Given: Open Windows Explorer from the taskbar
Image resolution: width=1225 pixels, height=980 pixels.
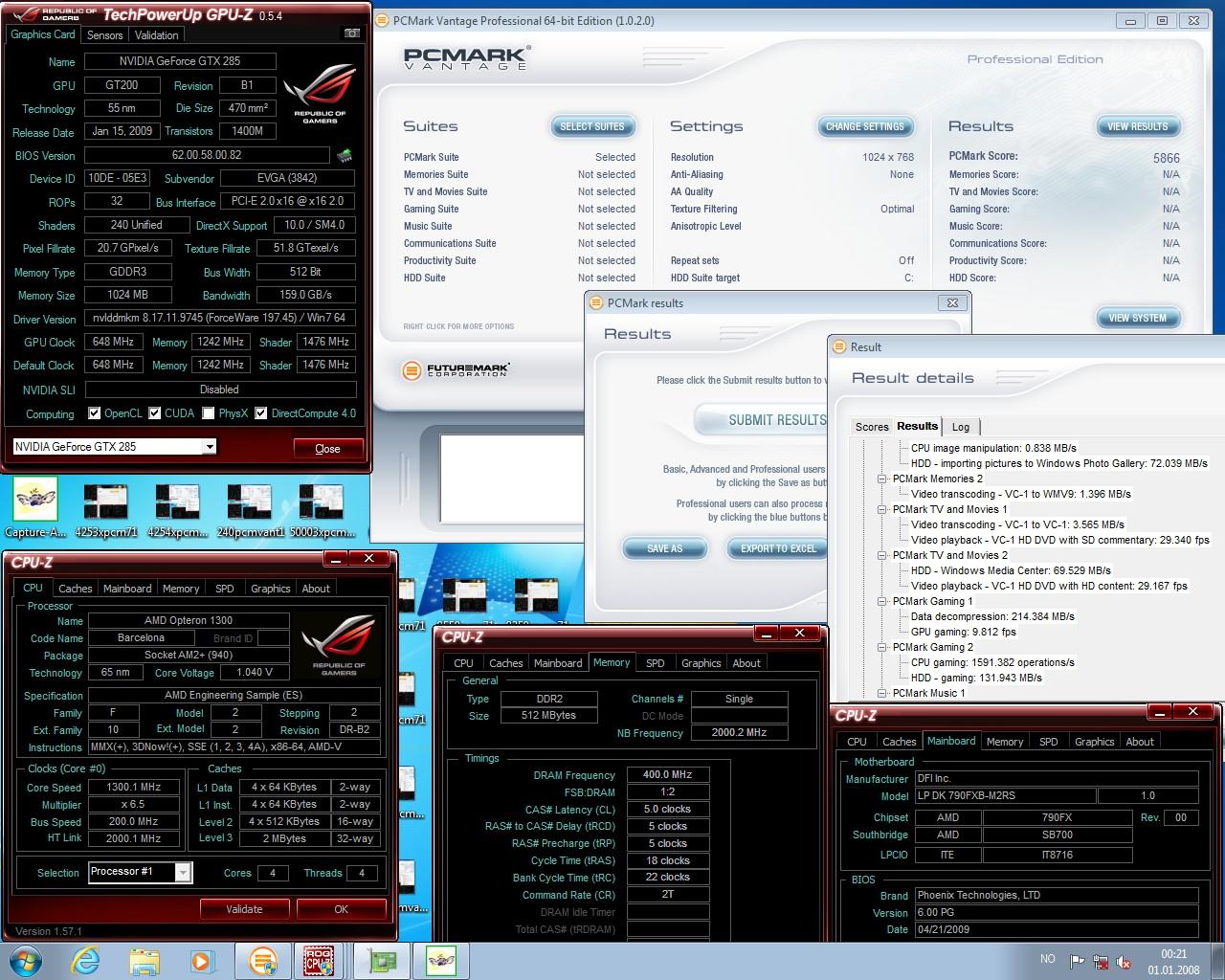Looking at the screenshot, I should tap(144, 961).
